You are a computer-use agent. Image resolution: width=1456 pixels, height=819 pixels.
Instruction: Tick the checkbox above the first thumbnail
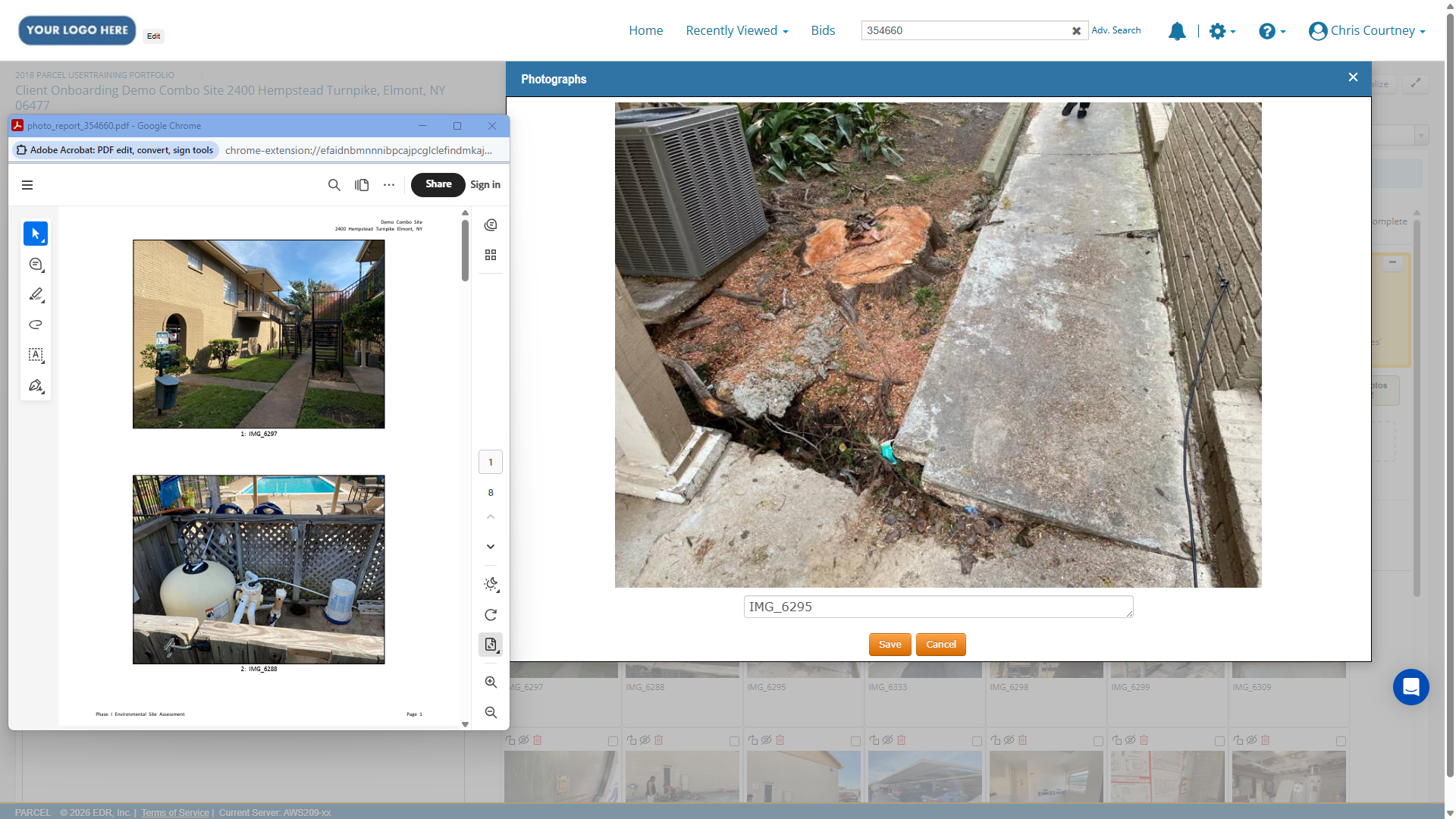[613, 741]
